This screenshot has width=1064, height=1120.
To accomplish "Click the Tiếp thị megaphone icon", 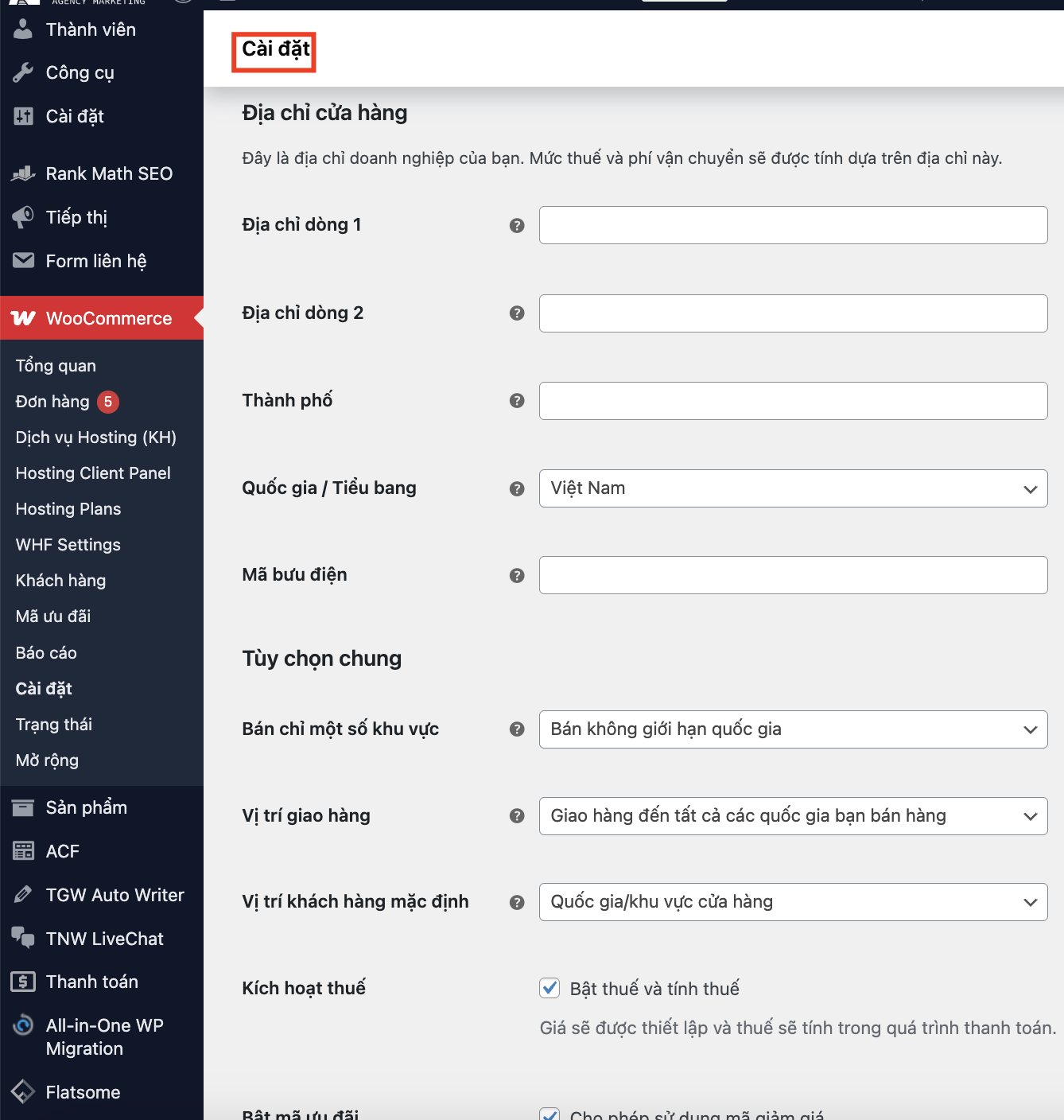I will [23, 217].
